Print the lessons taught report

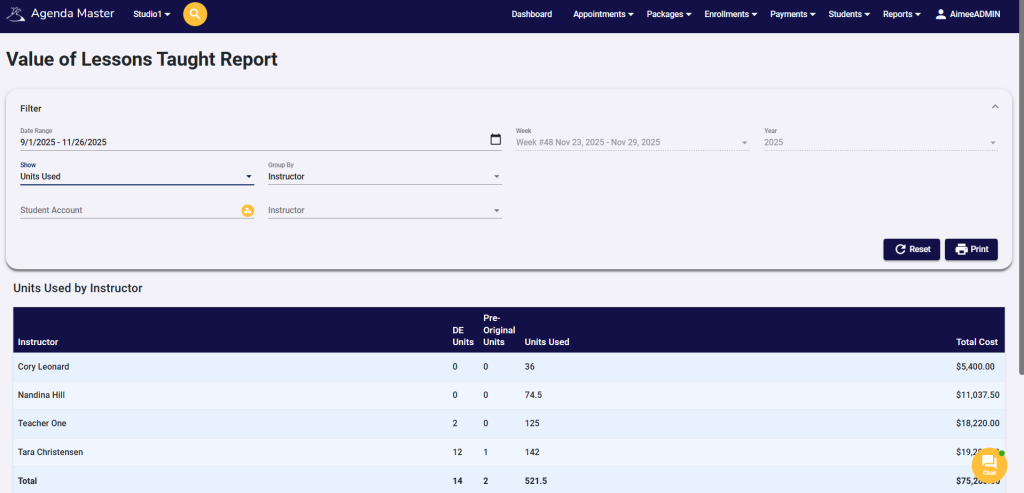coord(971,249)
